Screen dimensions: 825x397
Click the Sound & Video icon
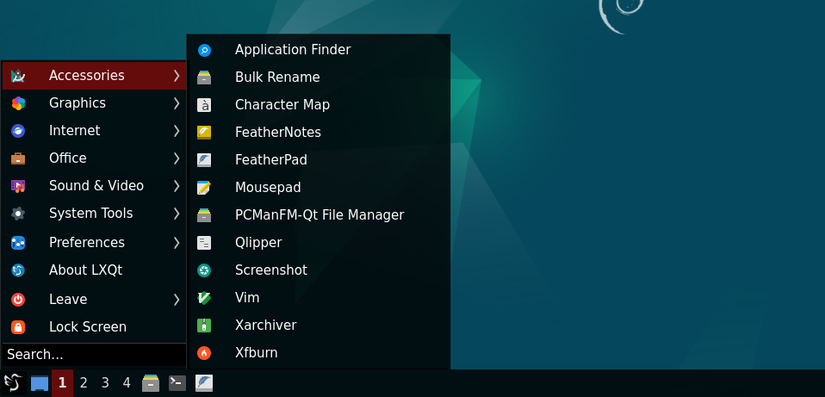pyautogui.click(x=18, y=186)
